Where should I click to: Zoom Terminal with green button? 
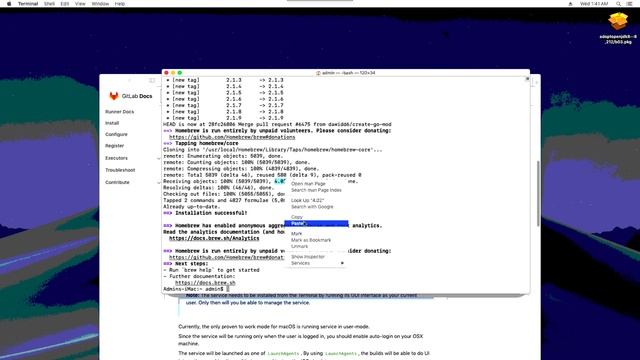coord(180,73)
